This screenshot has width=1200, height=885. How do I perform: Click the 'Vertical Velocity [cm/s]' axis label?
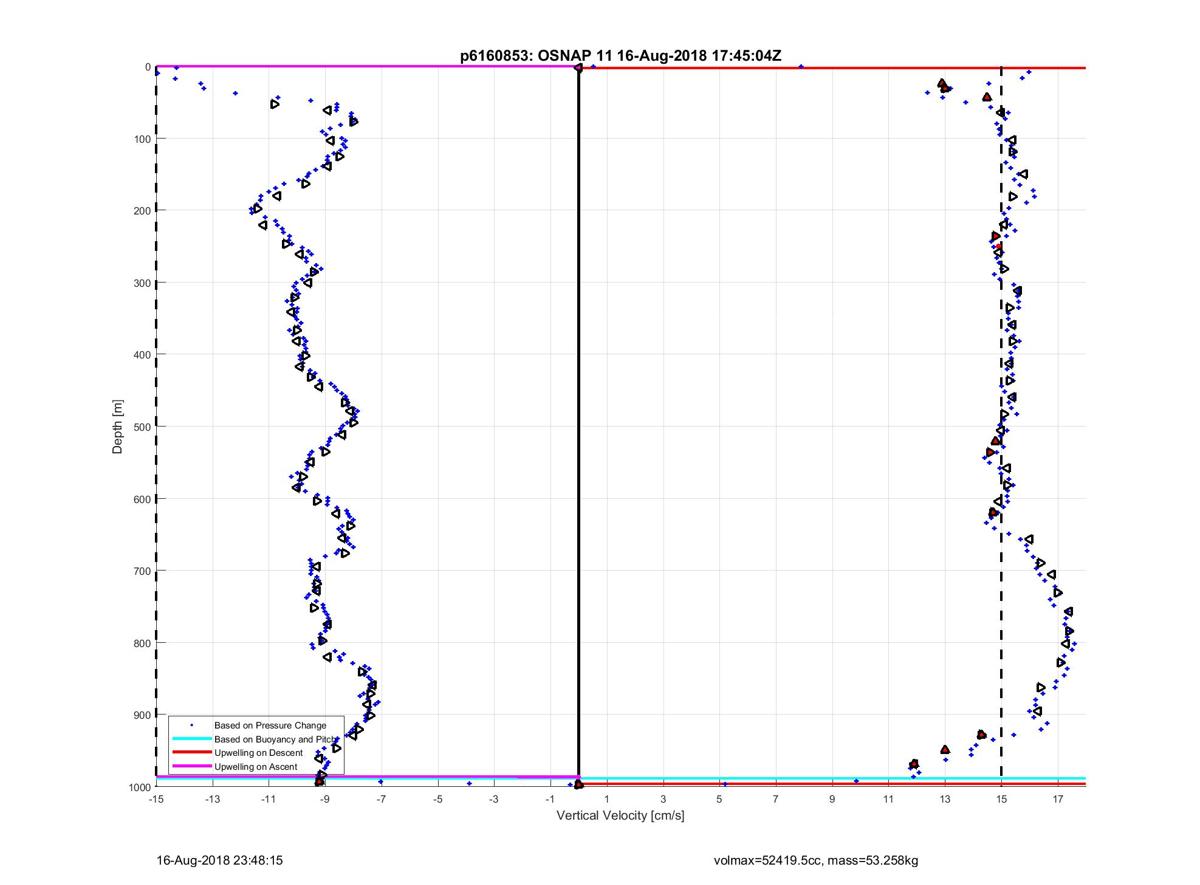[x=620, y=816]
